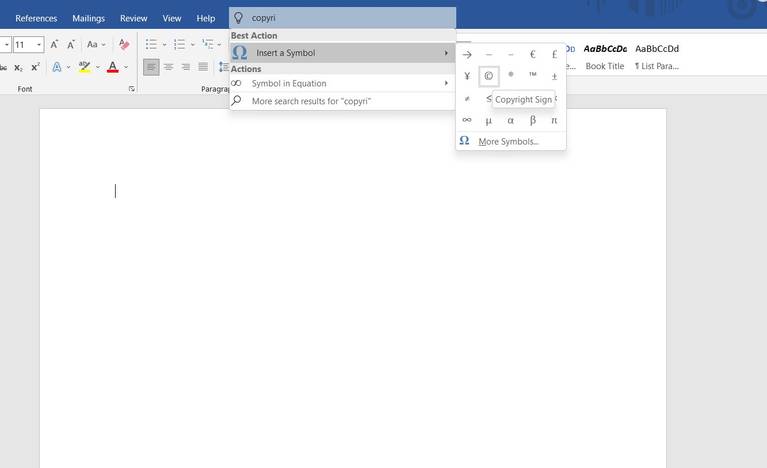The height and width of the screenshot is (468, 767).
Task: Apply yellow text highlight color
Action: pos(84,67)
